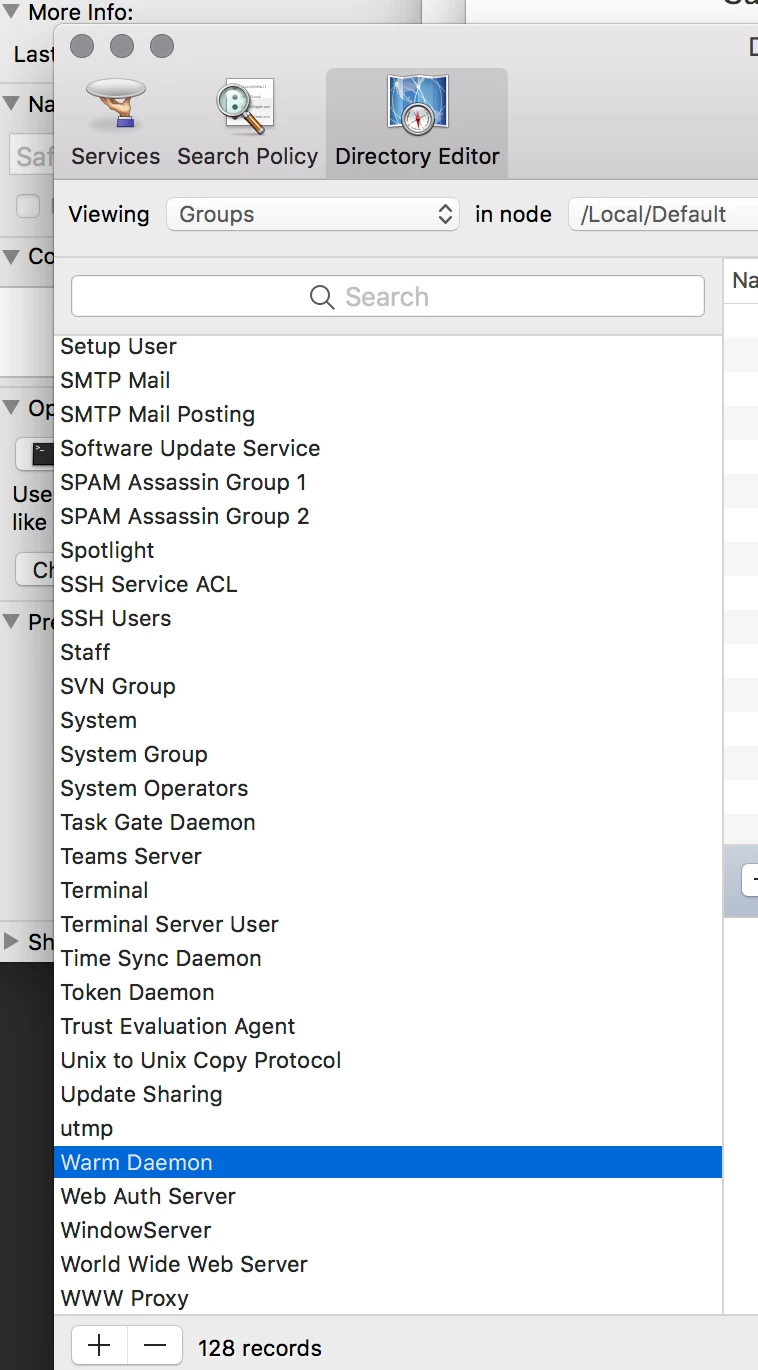Select the Directory Editor toolbar icon

417,122
